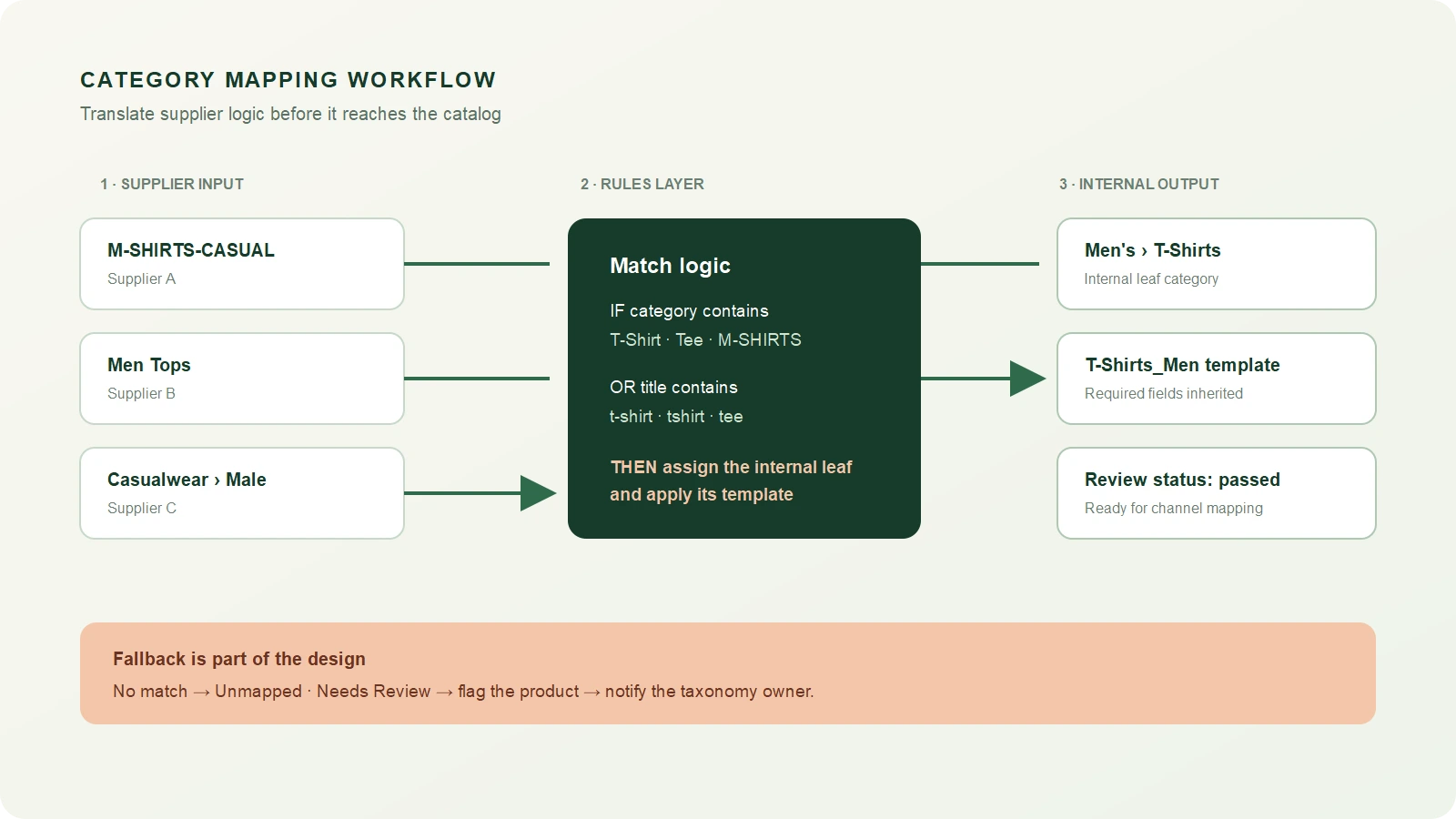This screenshot has height=819, width=1456.
Task: Click 'THEN assign the internal leaf' text
Action: (x=731, y=467)
